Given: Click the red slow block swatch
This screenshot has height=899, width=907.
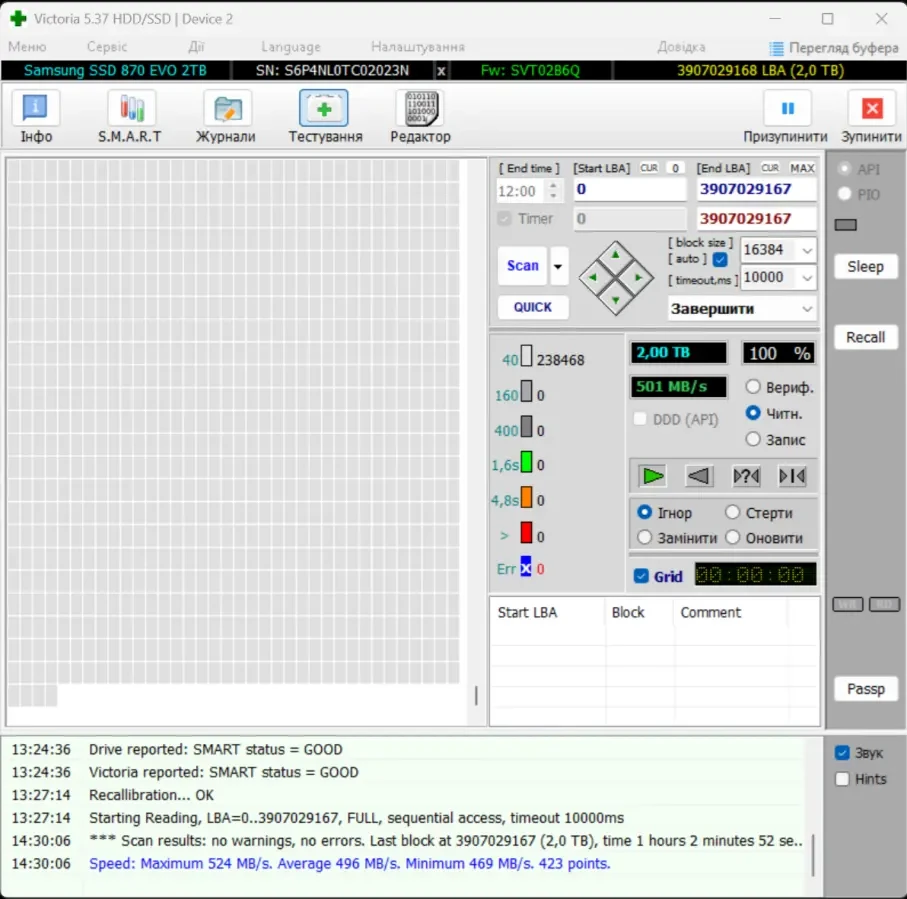Looking at the screenshot, I should pos(526,532).
